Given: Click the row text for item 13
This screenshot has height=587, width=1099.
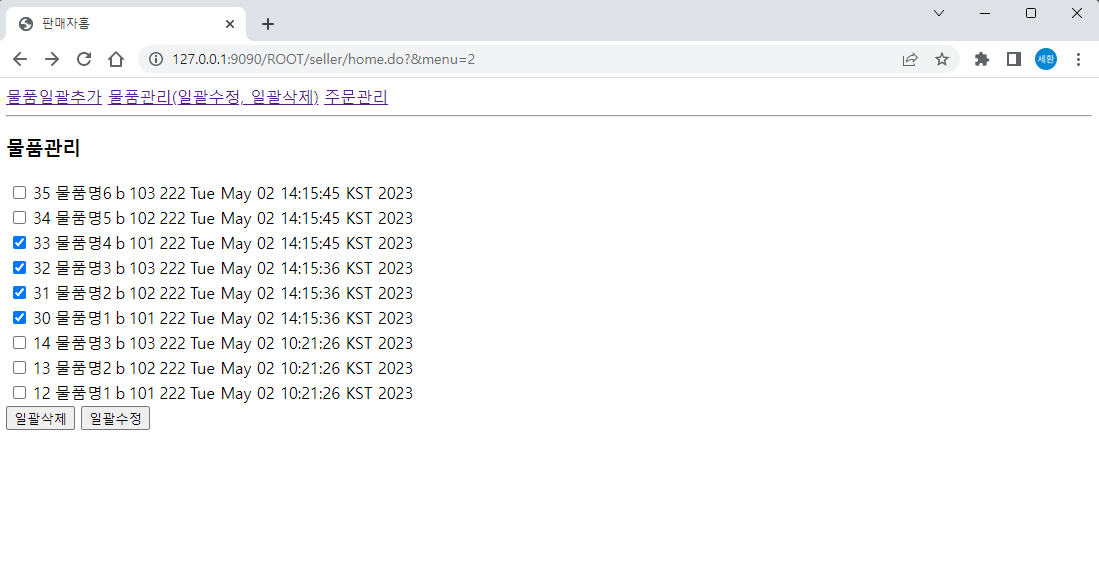Looking at the screenshot, I should point(223,368).
